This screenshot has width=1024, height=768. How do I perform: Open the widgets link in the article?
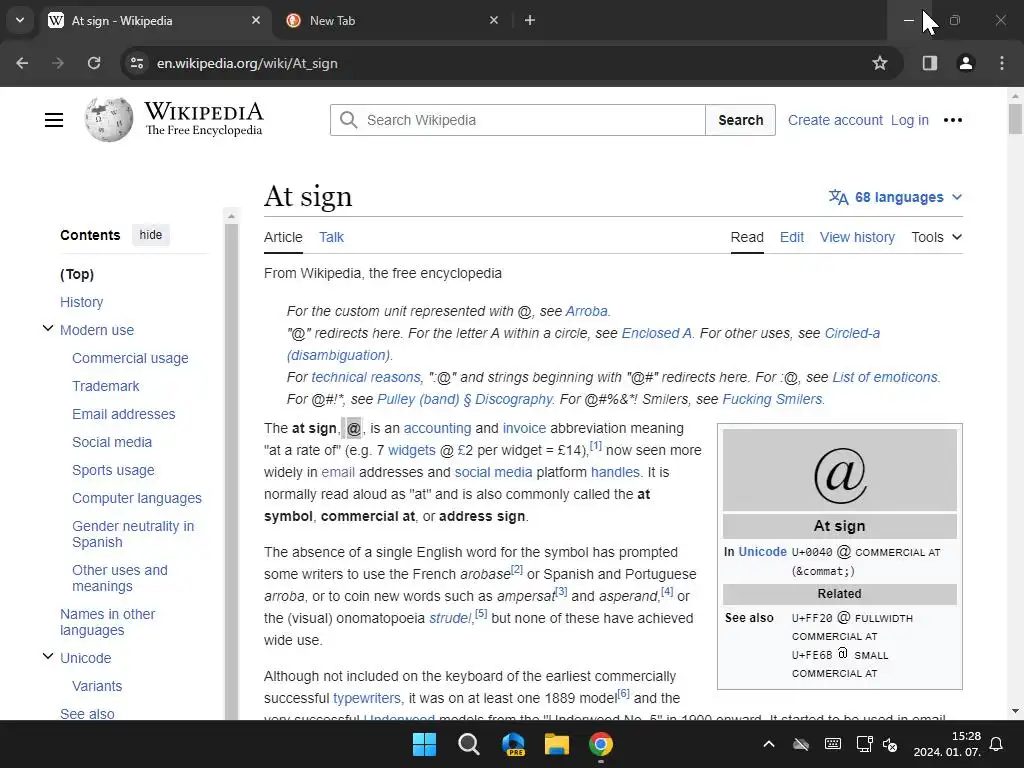pos(411,450)
